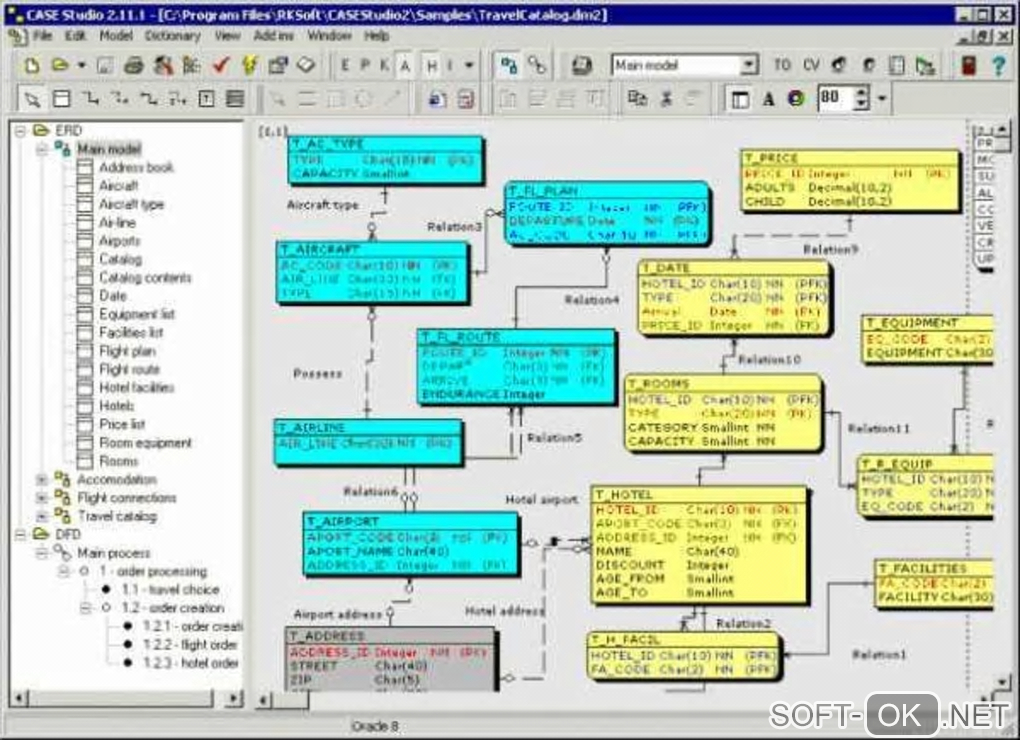Click the zoom spinner arrows
Viewport: 1020px width, 740px height.
pyautogui.click(x=861, y=98)
